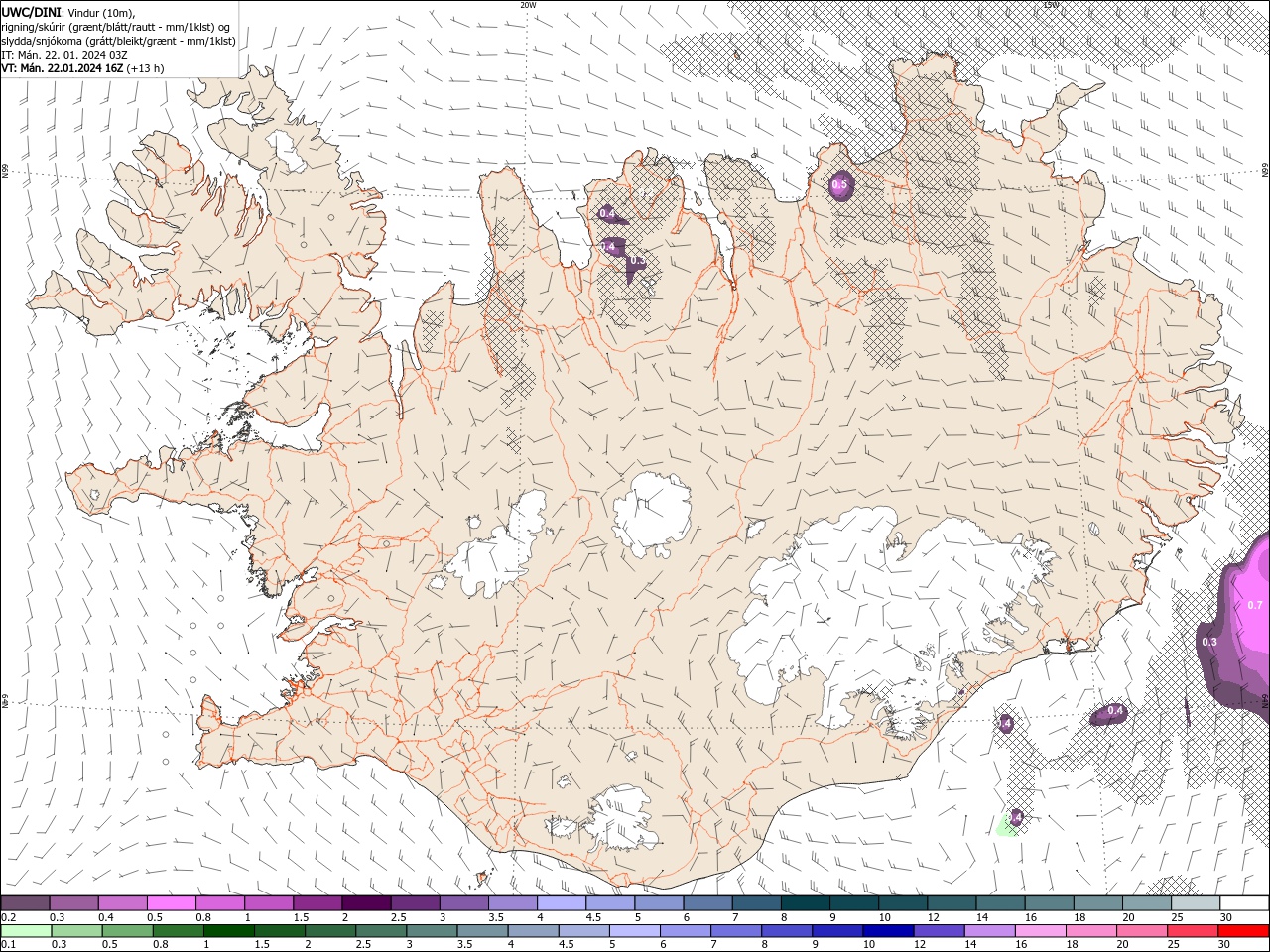1270x952 pixels.
Task: Select the deep blue lower-row swatch labeled 10
Action: tap(888, 931)
